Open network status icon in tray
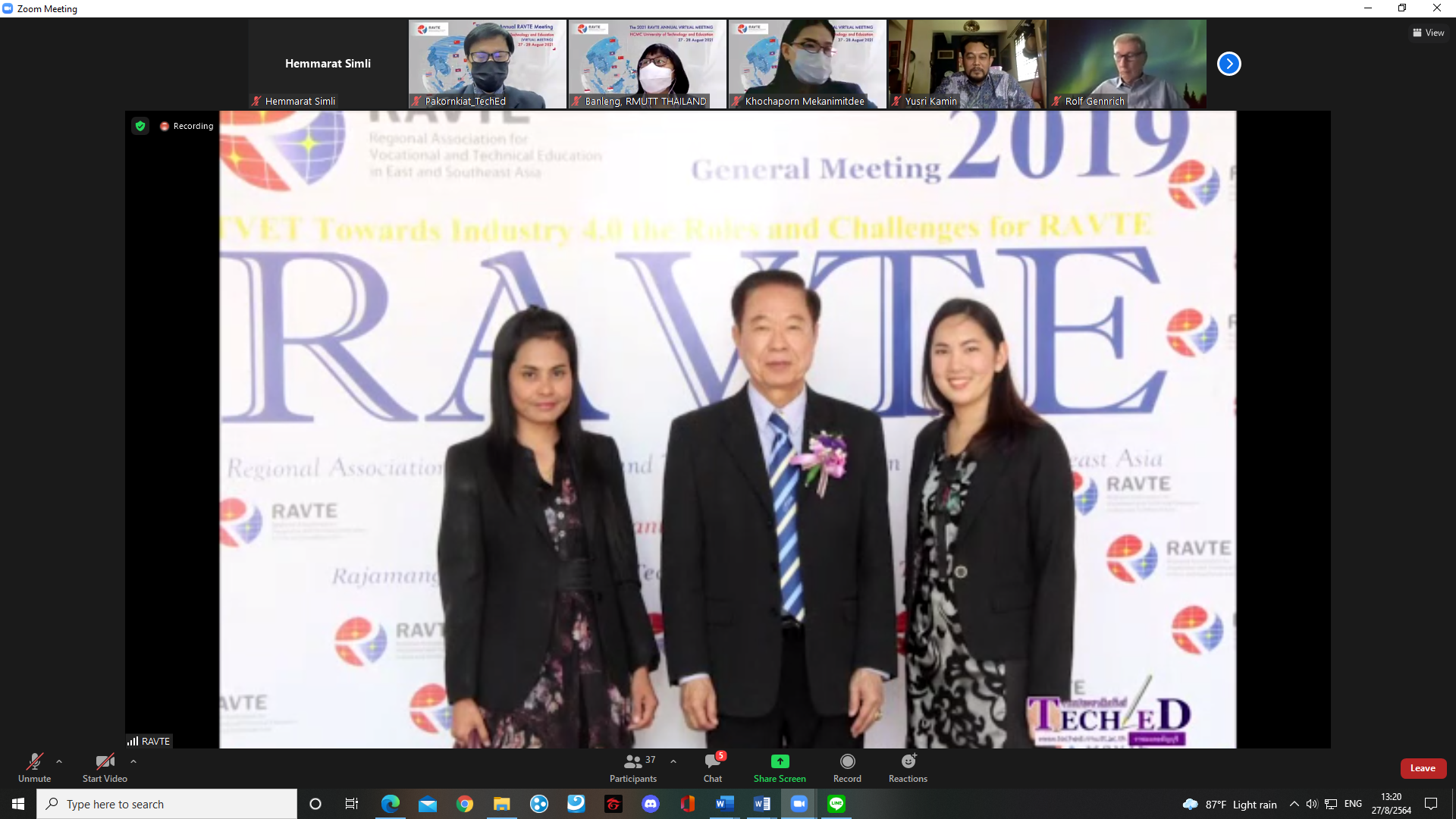This screenshot has height=819, width=1456. pyautogui.click(x=1331, y=804)
